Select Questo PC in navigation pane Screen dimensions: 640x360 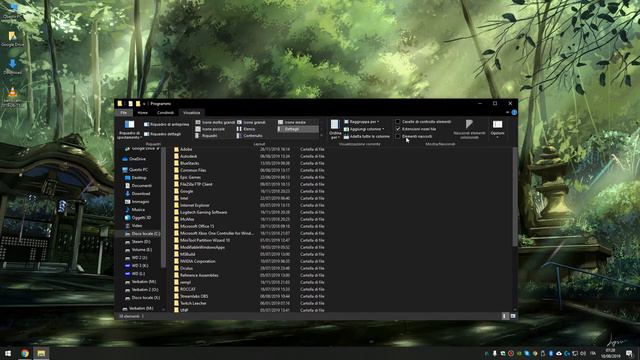coord(136,170)
